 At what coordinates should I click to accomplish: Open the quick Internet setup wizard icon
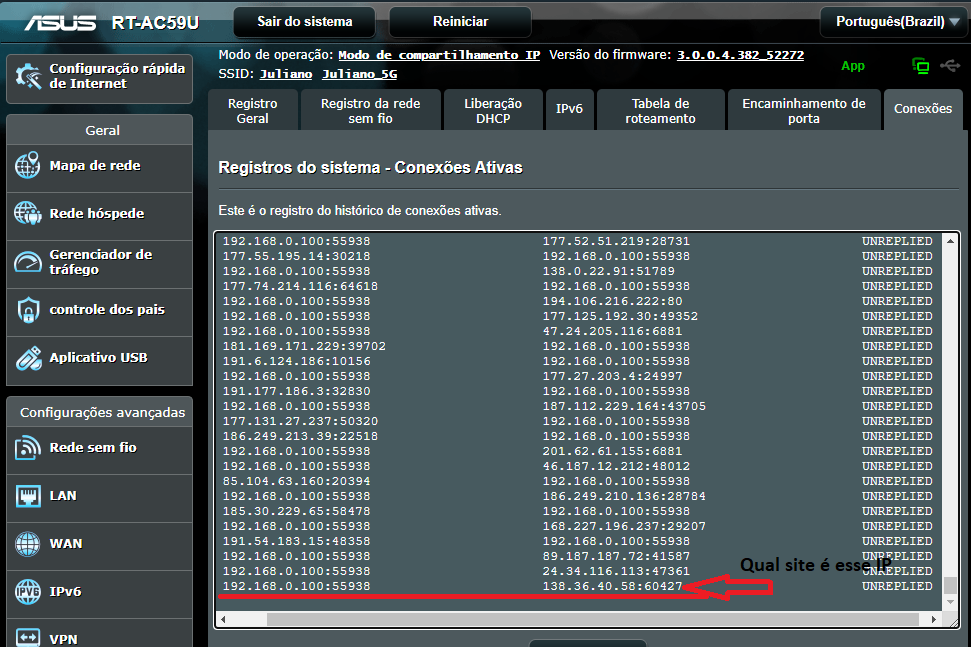point(28,76)
